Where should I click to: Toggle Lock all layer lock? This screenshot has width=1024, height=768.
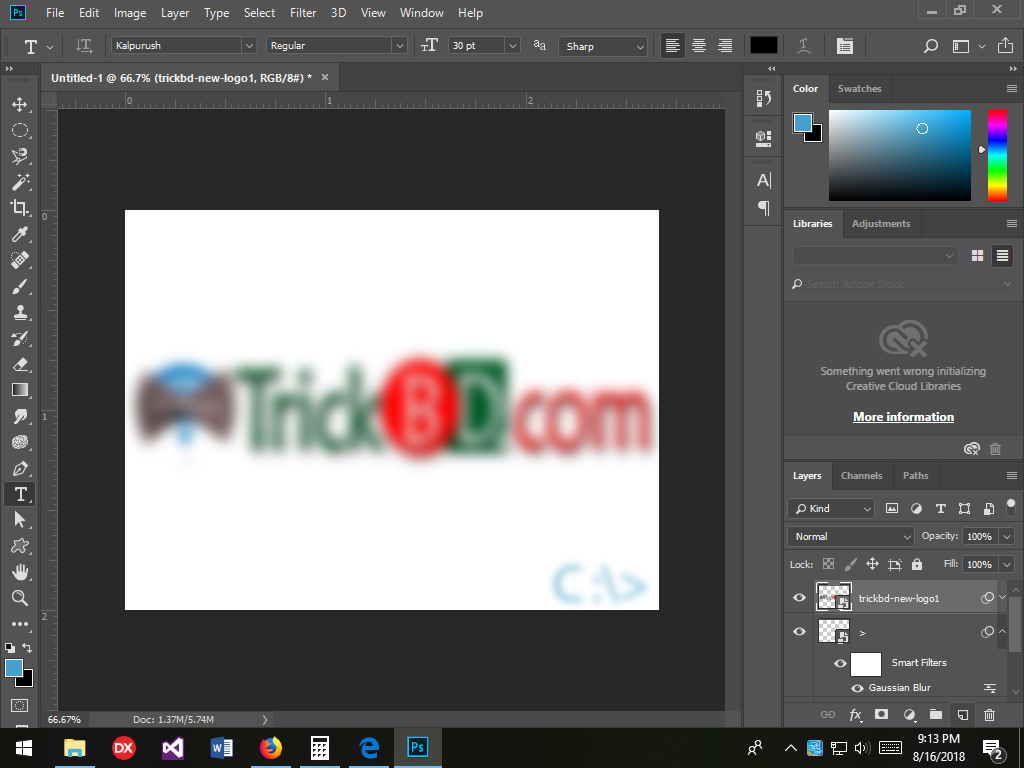point(917,564)
